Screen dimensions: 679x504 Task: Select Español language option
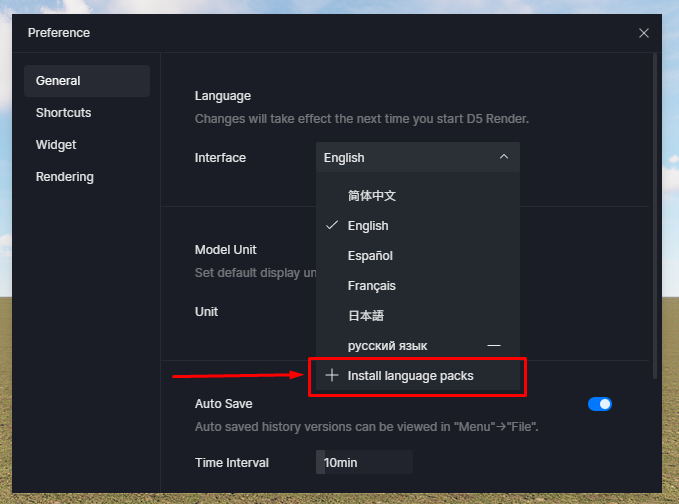point(417,256)
